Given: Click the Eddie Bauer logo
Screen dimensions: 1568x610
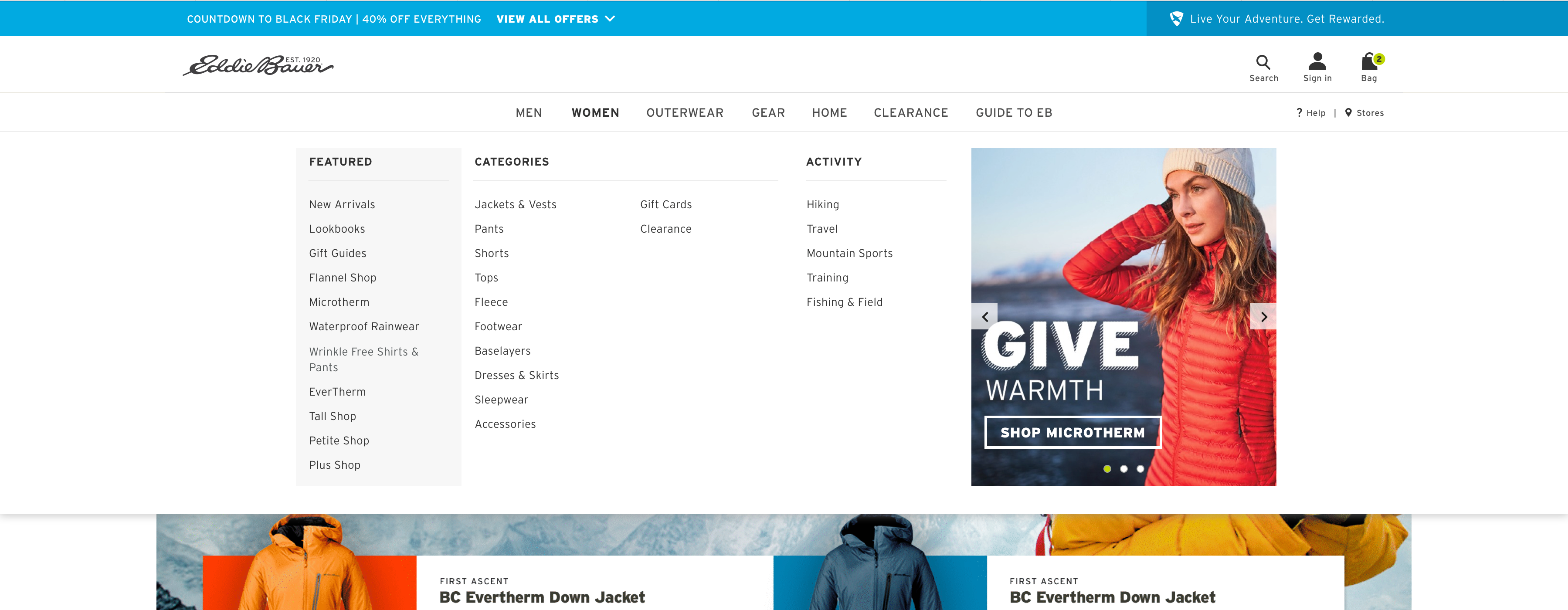Looking at the screenshot, I should 258,65.
